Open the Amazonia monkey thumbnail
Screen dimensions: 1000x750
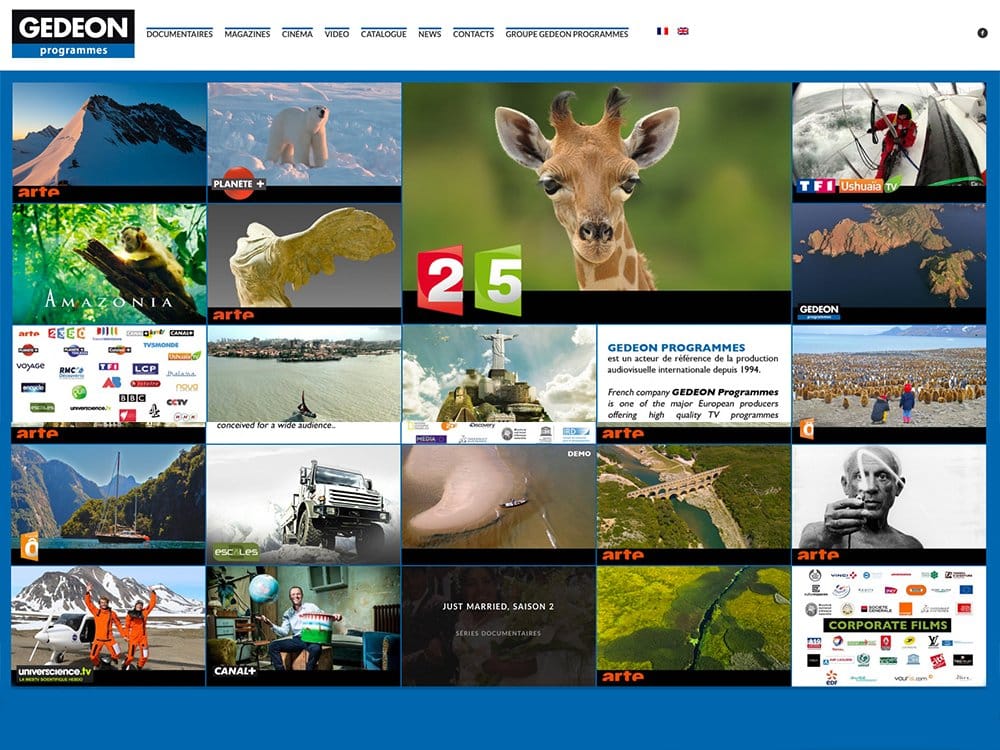click(x=109, y=262)
